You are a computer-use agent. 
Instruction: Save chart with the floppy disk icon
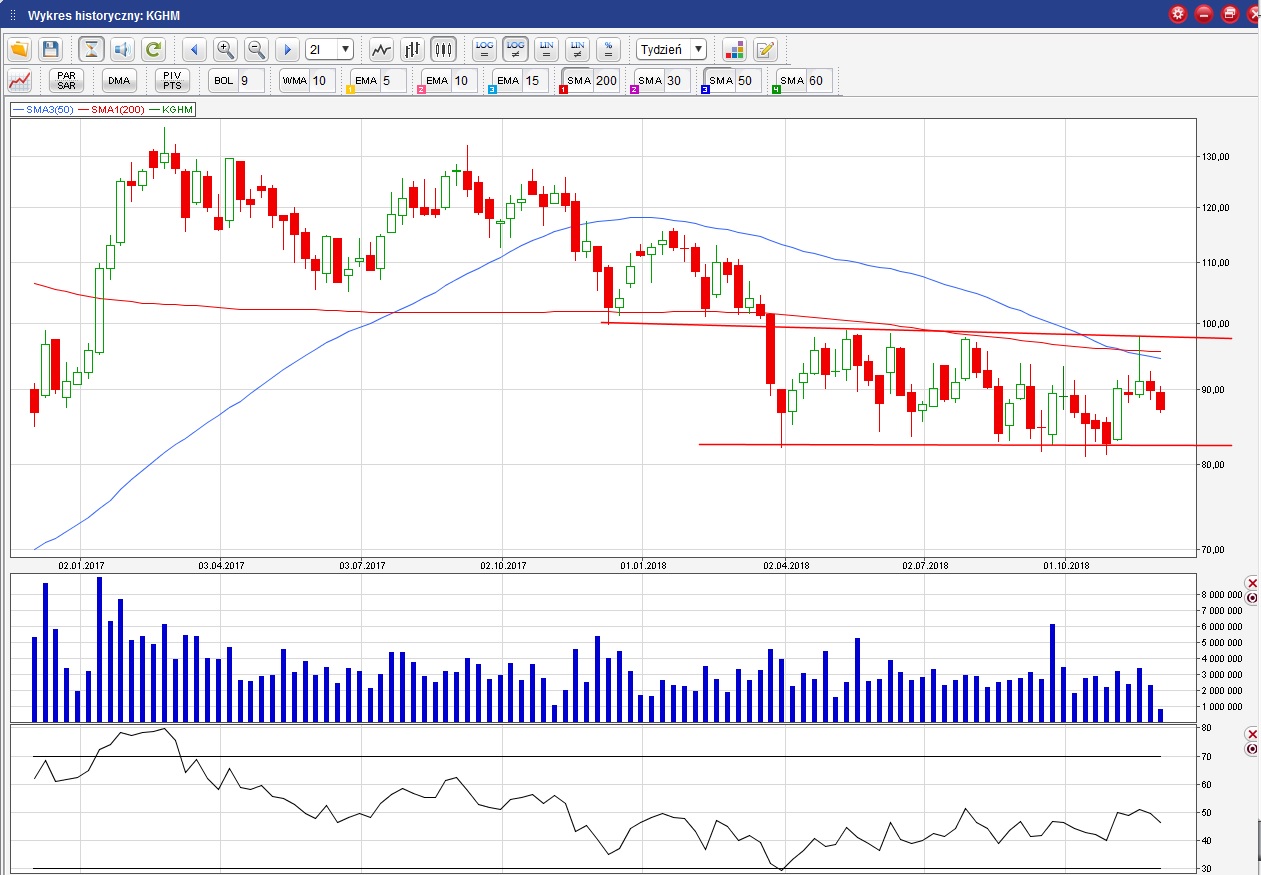pyautogui.click(x=50, y=49)
